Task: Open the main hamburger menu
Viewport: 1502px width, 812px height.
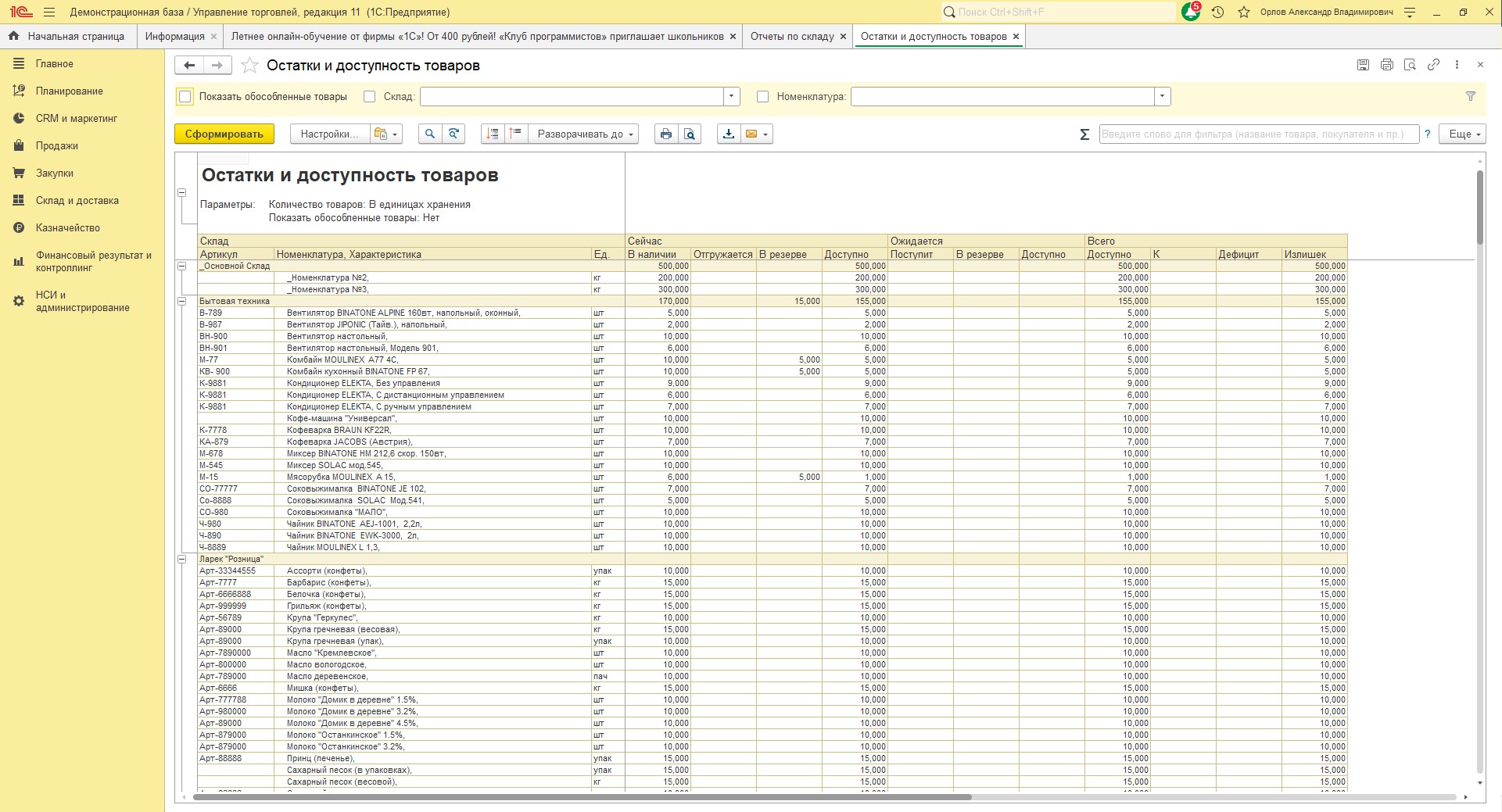Action: (x=49, y=12)
